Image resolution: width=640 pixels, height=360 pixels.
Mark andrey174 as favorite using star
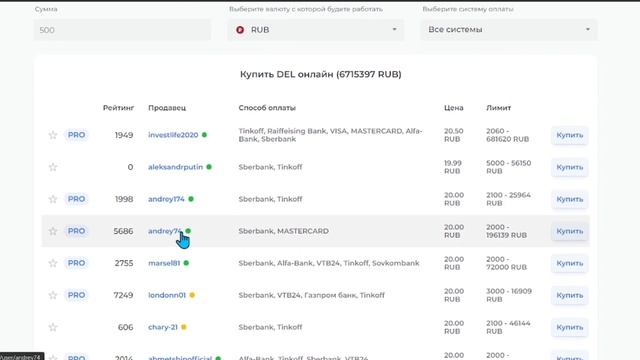[53, 199]
